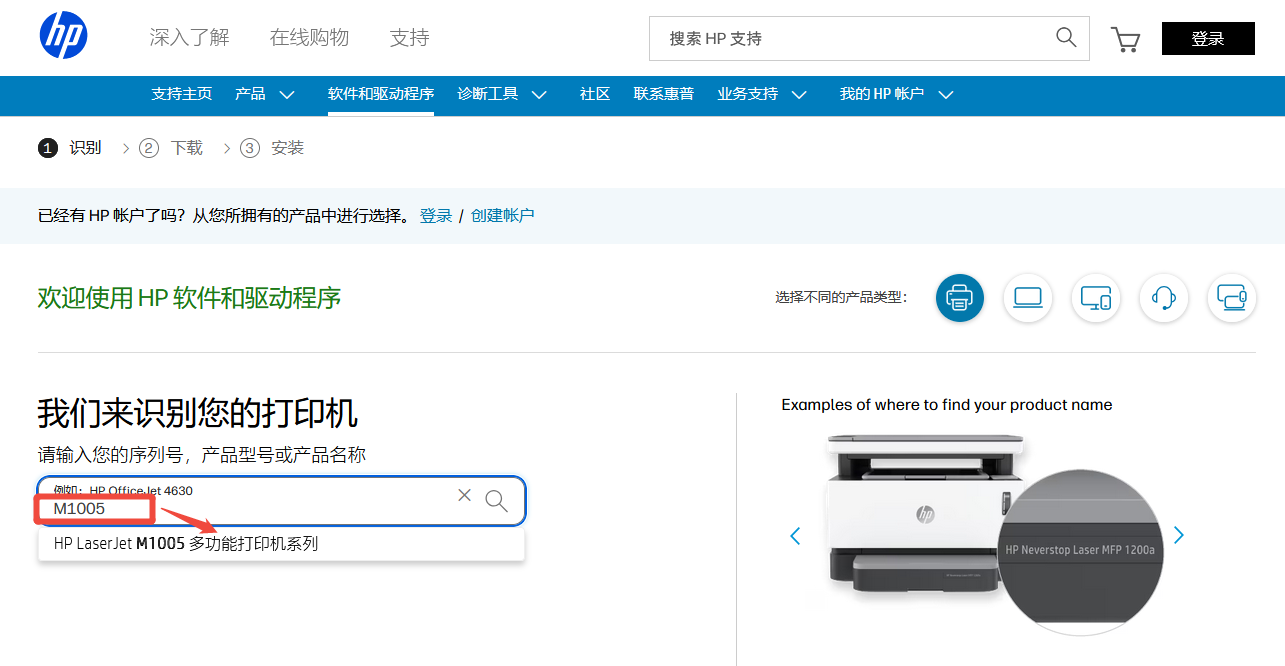Open the shopping cart
This screenshot has height=666, width=1285.
click(1126, 39)
